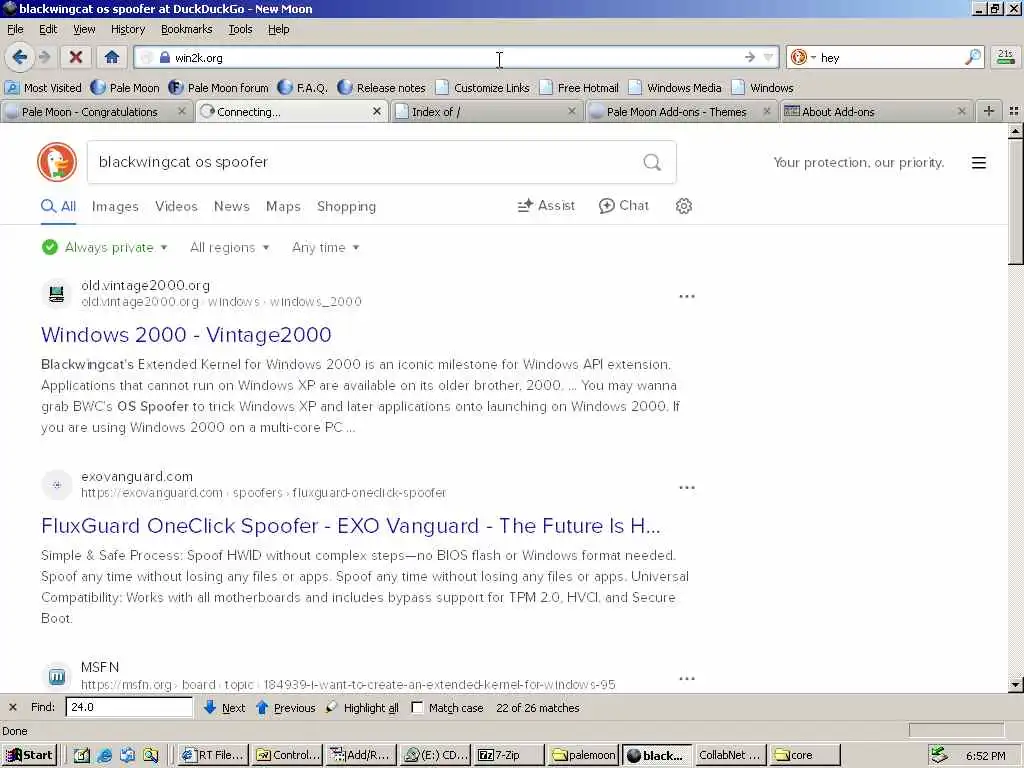Find Next match button
The width and height of the screenshot is (1024, 768).
[225, 707]
